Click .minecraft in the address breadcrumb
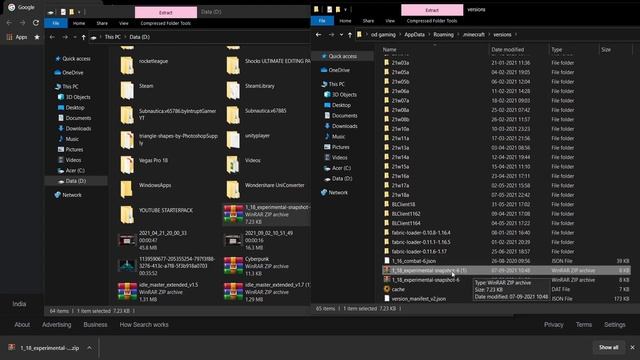The height and width of the screenshot is (360, 640). (473, 35)
